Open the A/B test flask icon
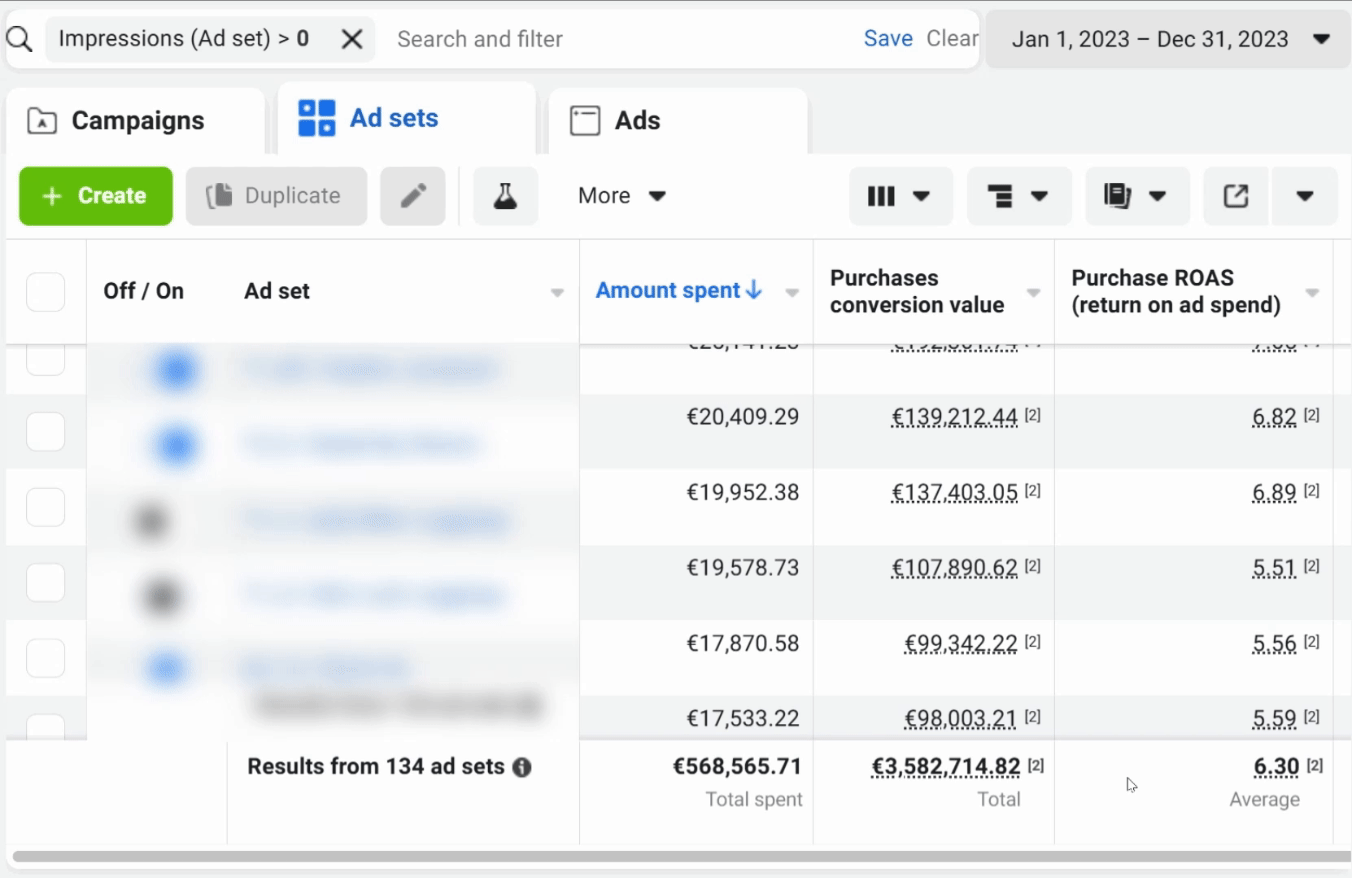Screen dimensions: 1352x878 click(x=505, y=196)
